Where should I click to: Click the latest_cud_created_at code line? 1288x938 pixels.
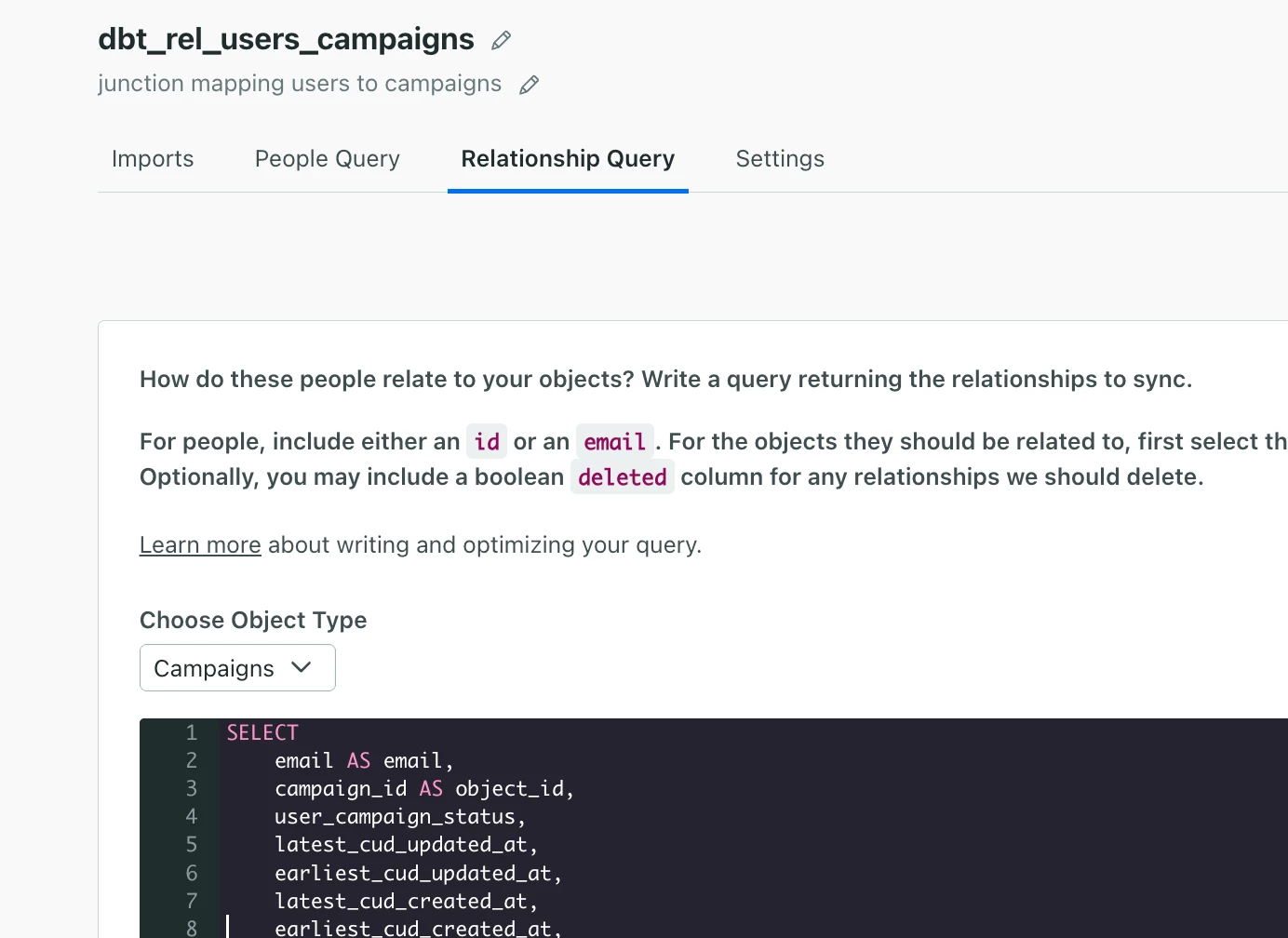pyautogui.click(x=406, y=901)
